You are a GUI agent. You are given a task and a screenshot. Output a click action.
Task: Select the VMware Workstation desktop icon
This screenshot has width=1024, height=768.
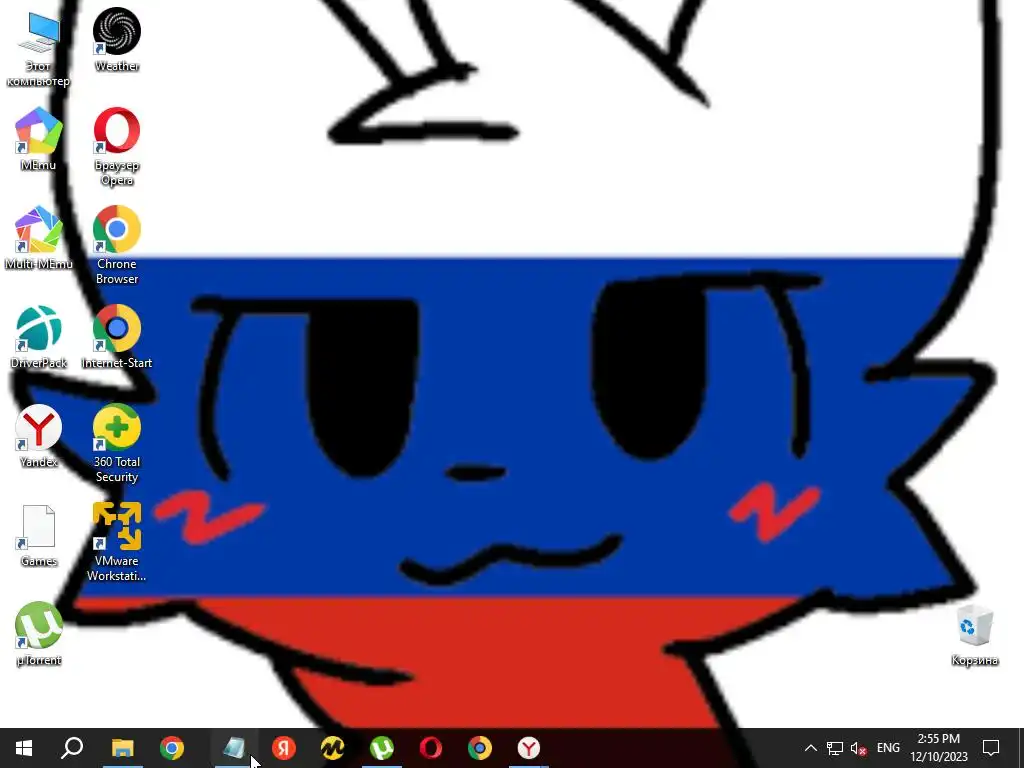pyautogui.click(x=117, y=543)
